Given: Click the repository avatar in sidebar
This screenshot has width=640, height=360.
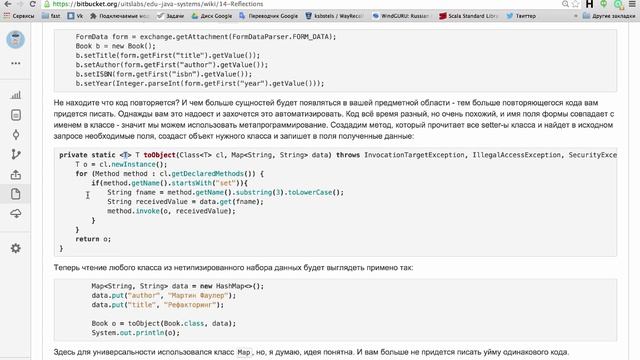Looking at the screenshot, I should pyautogui.click(x=16, y=40).
